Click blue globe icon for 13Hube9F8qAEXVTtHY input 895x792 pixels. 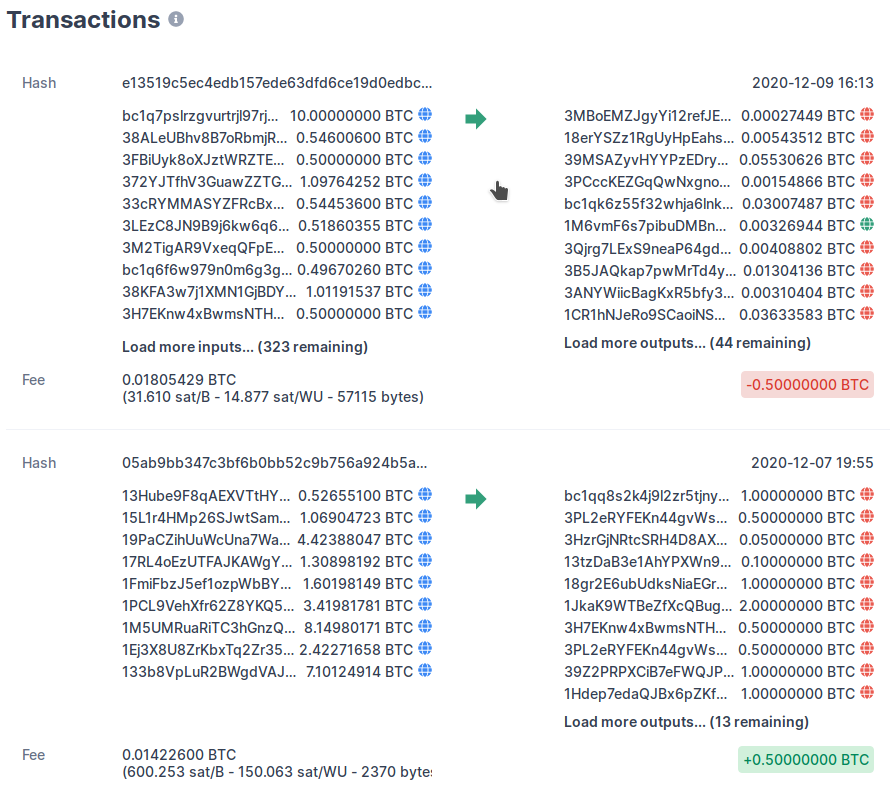[x=425, y=494]
